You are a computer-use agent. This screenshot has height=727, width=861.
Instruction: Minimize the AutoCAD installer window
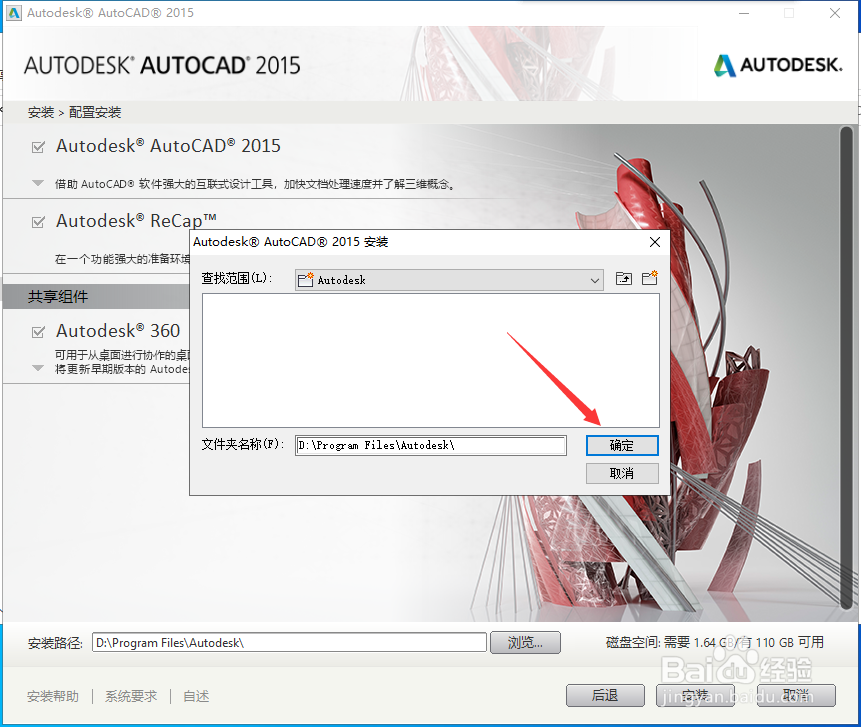[x=744, y=13]
